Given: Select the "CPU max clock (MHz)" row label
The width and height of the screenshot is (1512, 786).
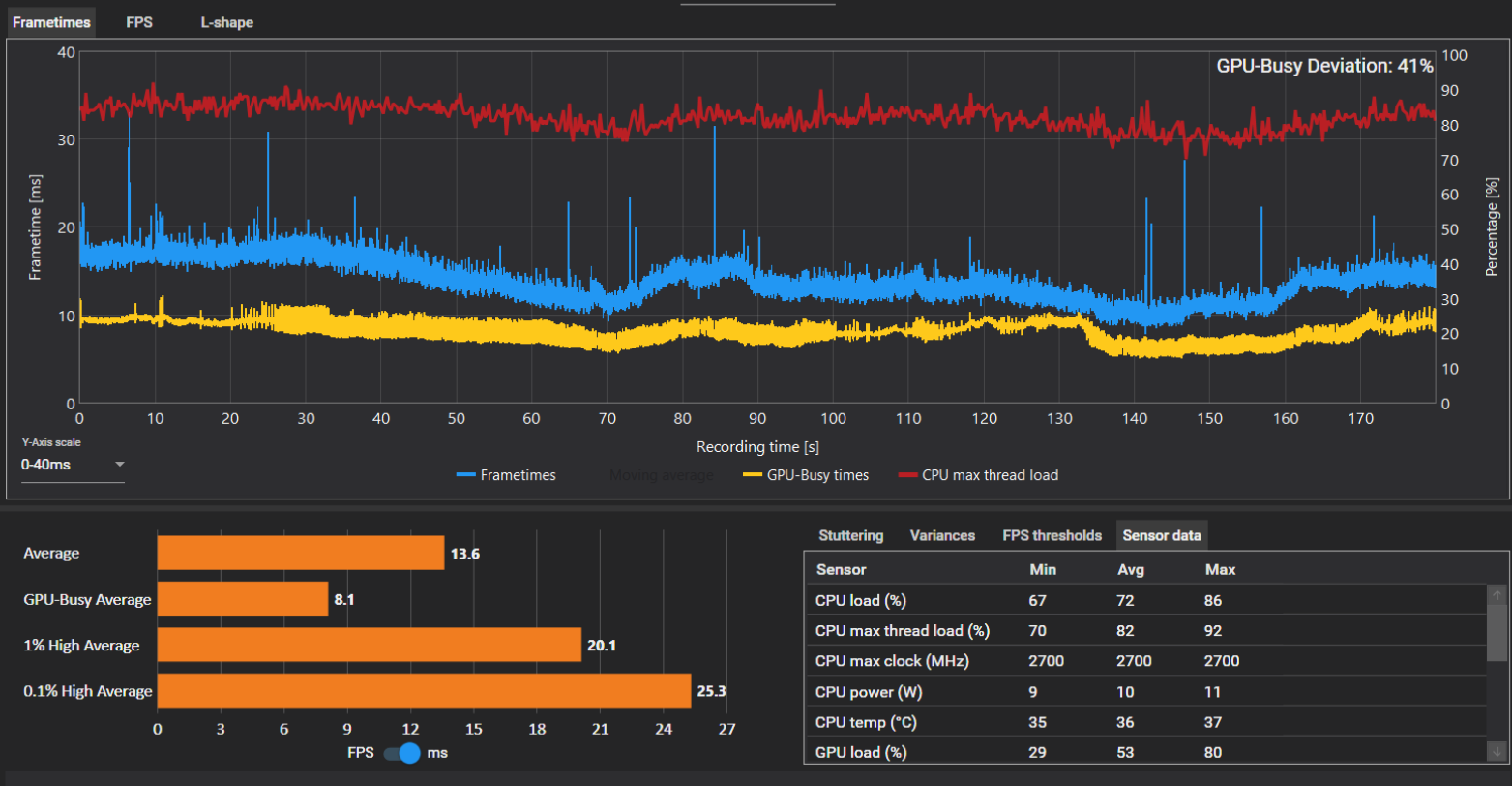Looking at the screenshot, I should 892,661.
